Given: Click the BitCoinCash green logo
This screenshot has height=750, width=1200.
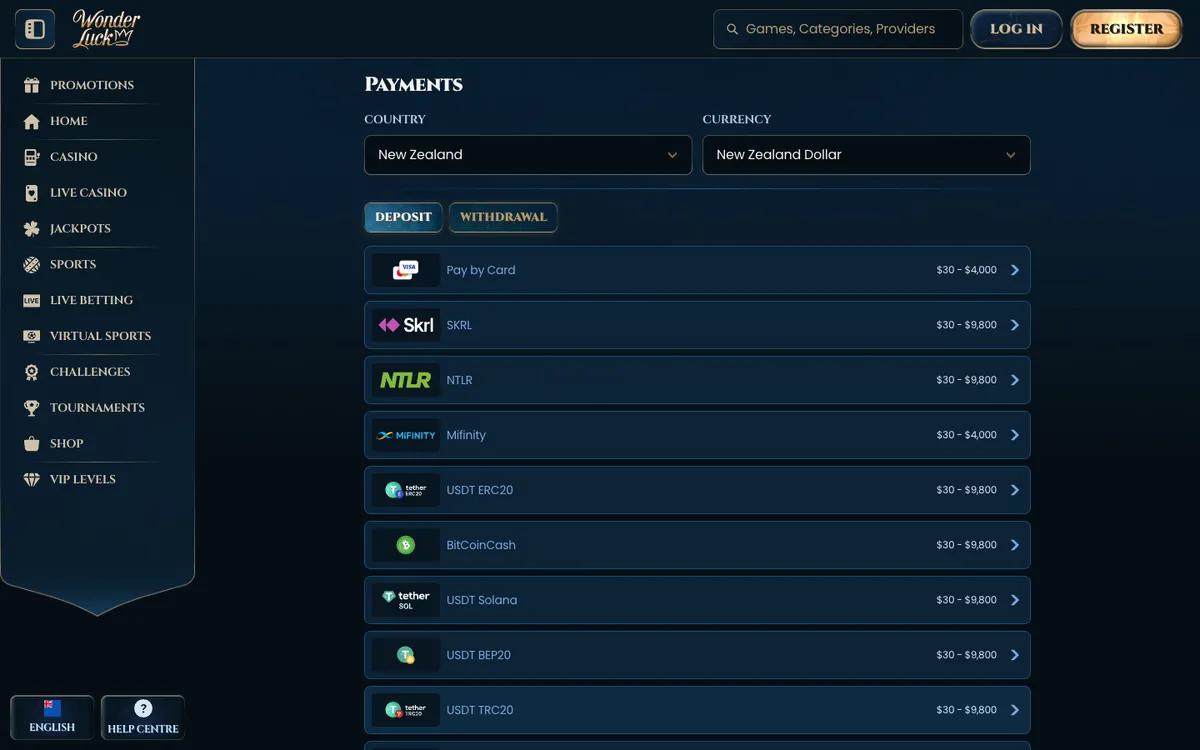Looking at the screenshot, I should click(x=406, y=545).
